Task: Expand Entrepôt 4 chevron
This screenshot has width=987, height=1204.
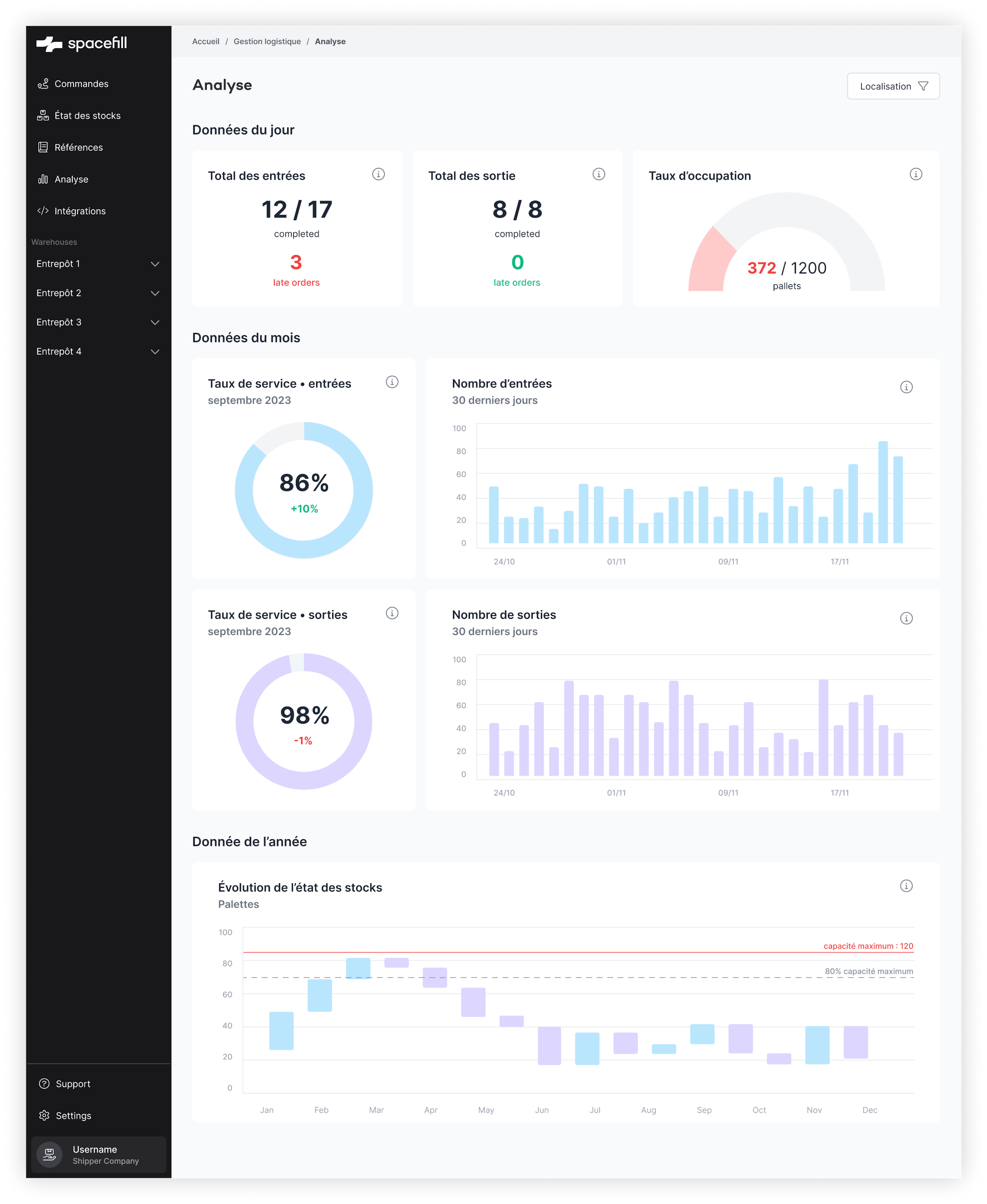Action: point(155,352)
